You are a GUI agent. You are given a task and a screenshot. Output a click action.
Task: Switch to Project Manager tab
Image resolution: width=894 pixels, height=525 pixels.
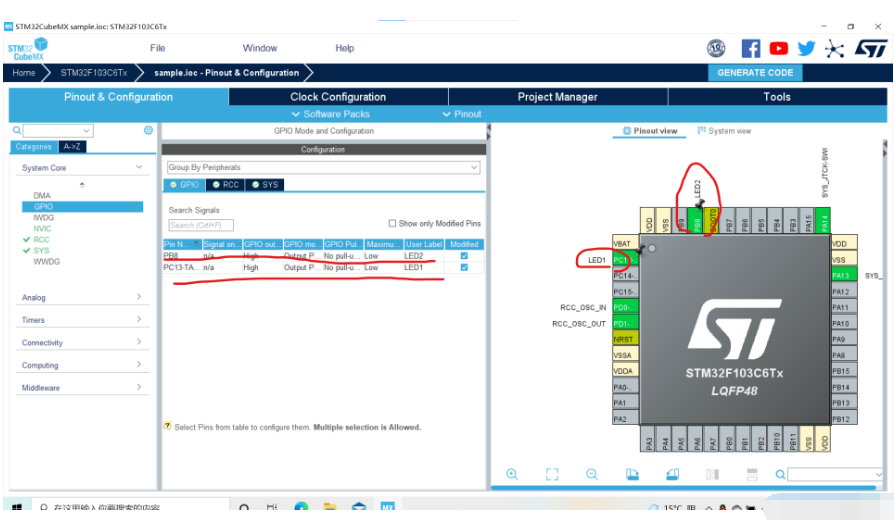558,97
